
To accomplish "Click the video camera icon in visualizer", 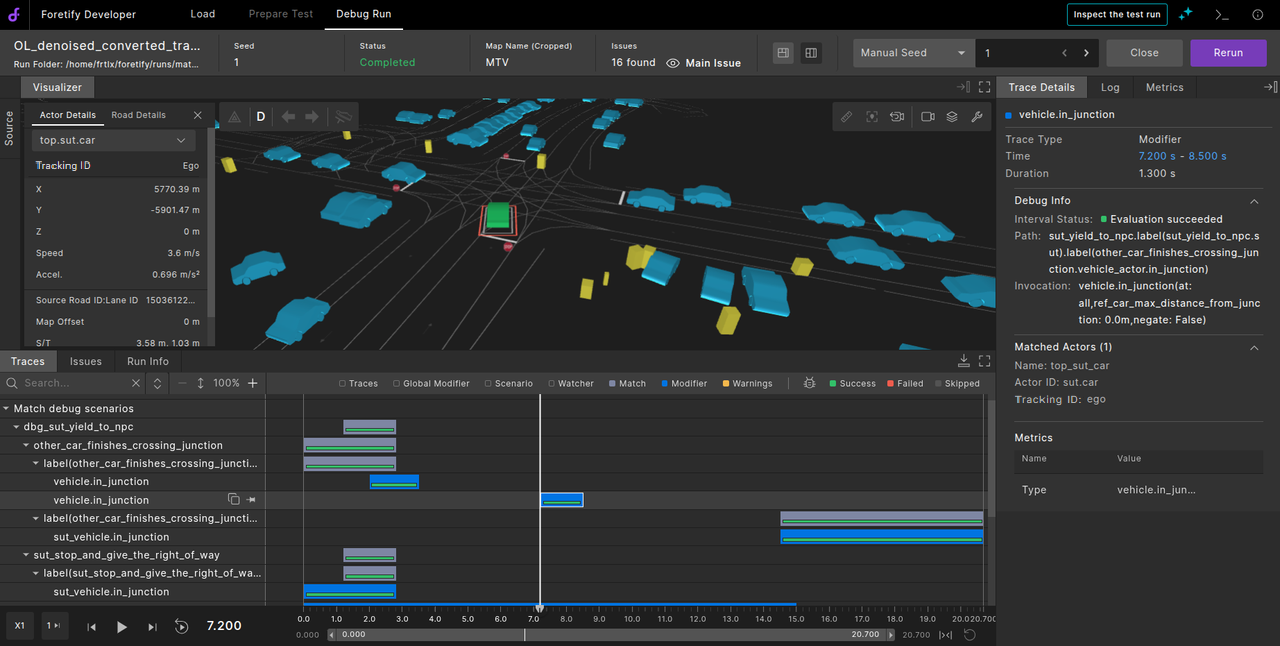I will [927, 117].
